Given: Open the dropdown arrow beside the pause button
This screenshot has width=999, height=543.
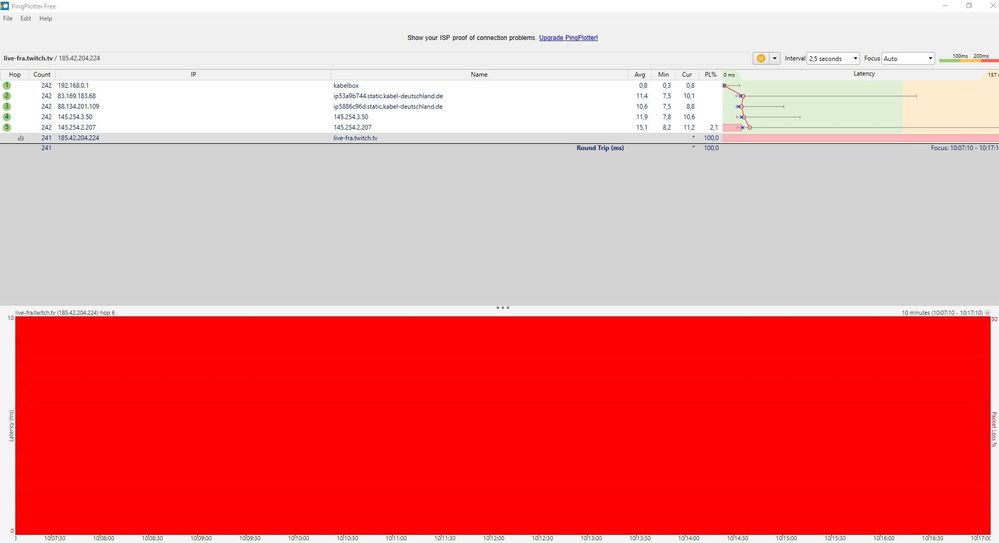Looking at the screenshot, I should pos(775,58).
